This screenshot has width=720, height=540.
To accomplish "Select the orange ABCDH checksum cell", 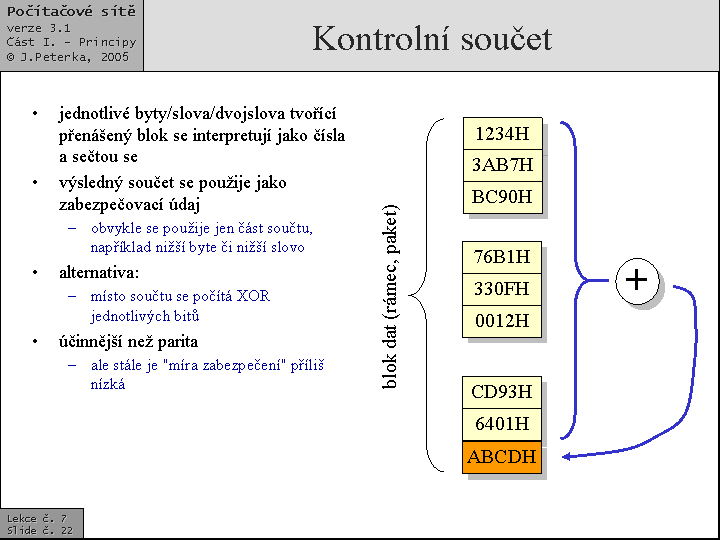I will [502, 457].
